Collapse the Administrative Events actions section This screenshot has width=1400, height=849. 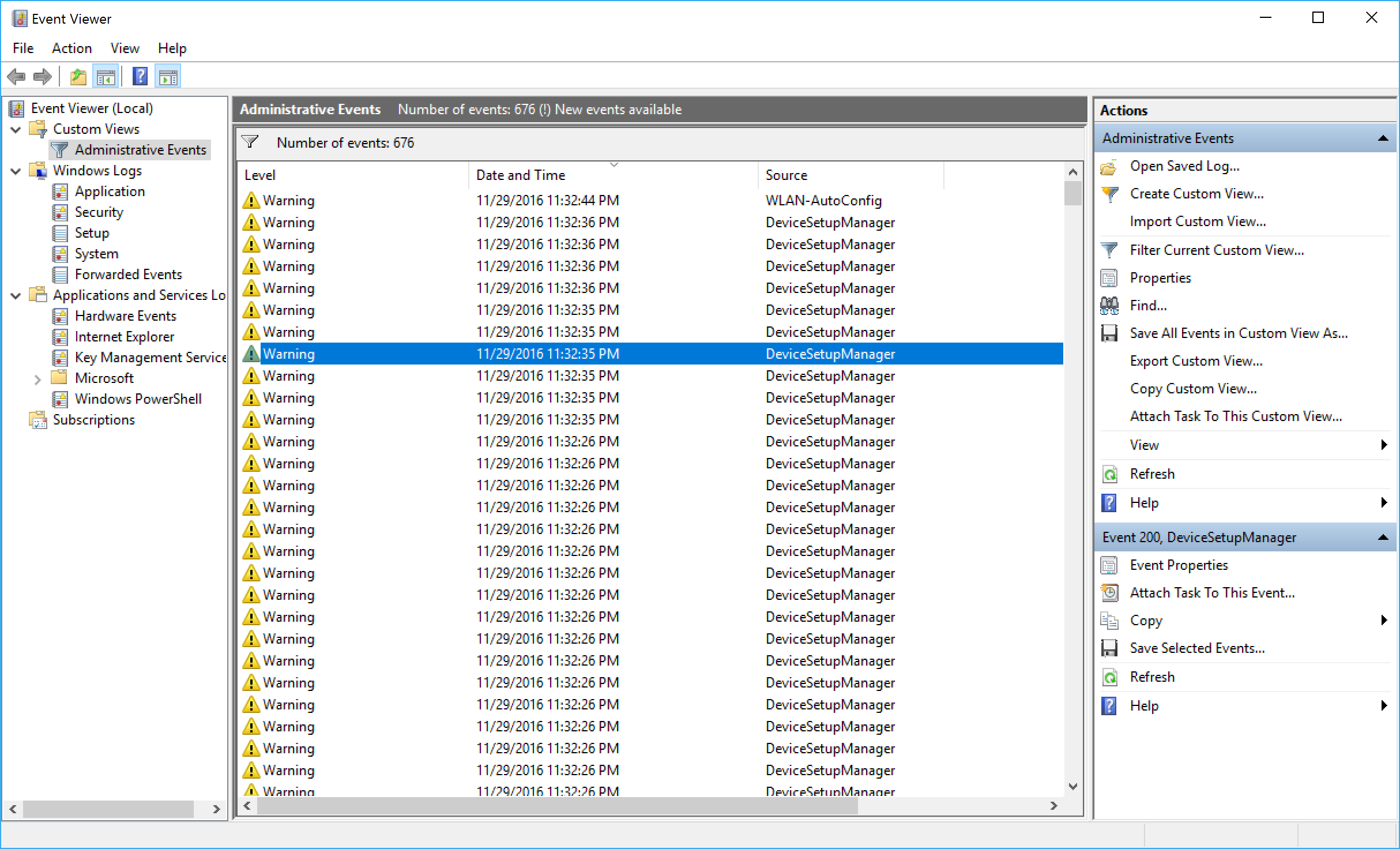1383,138
